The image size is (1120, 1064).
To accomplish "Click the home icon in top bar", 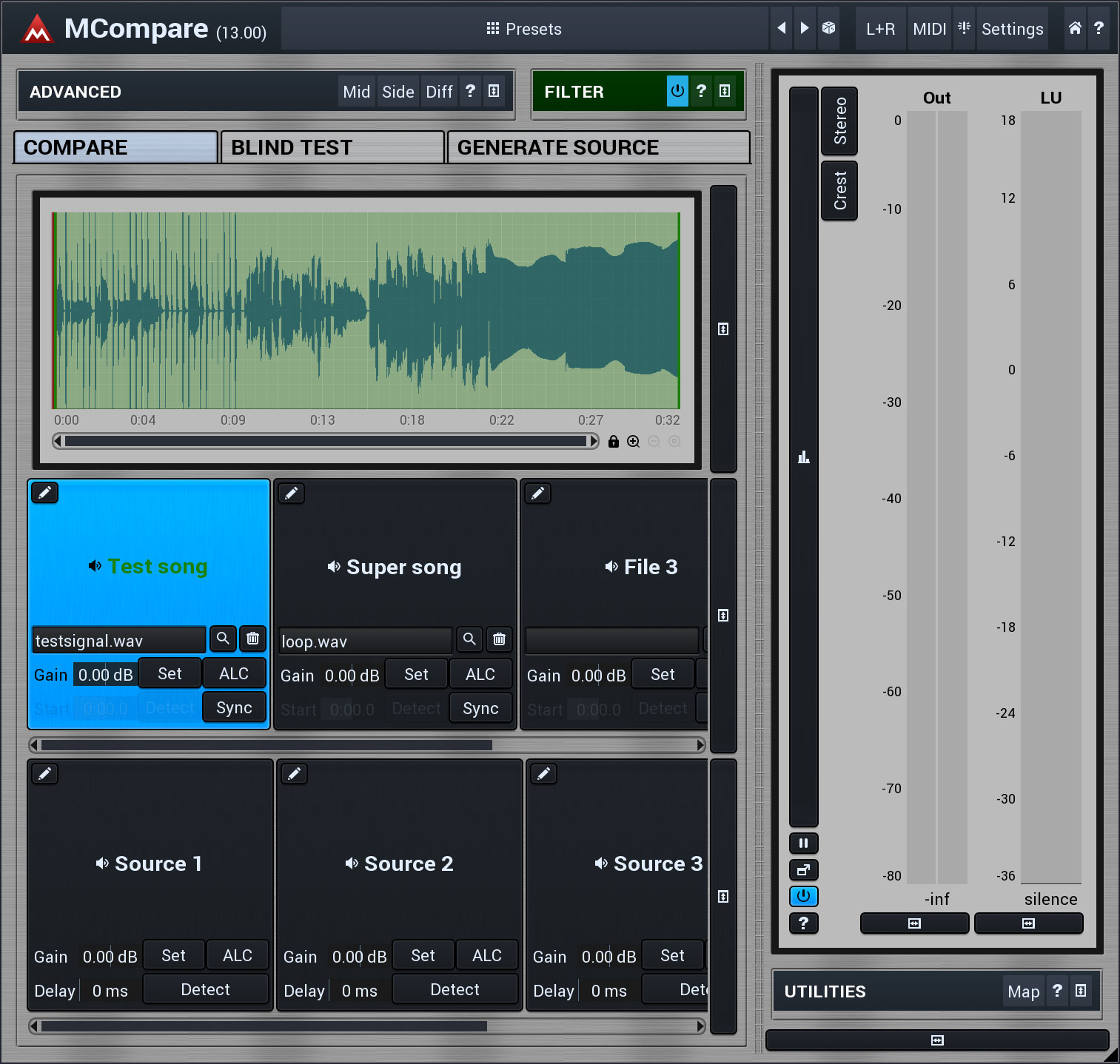I will pyautogui.click(x=1075, y=28).
